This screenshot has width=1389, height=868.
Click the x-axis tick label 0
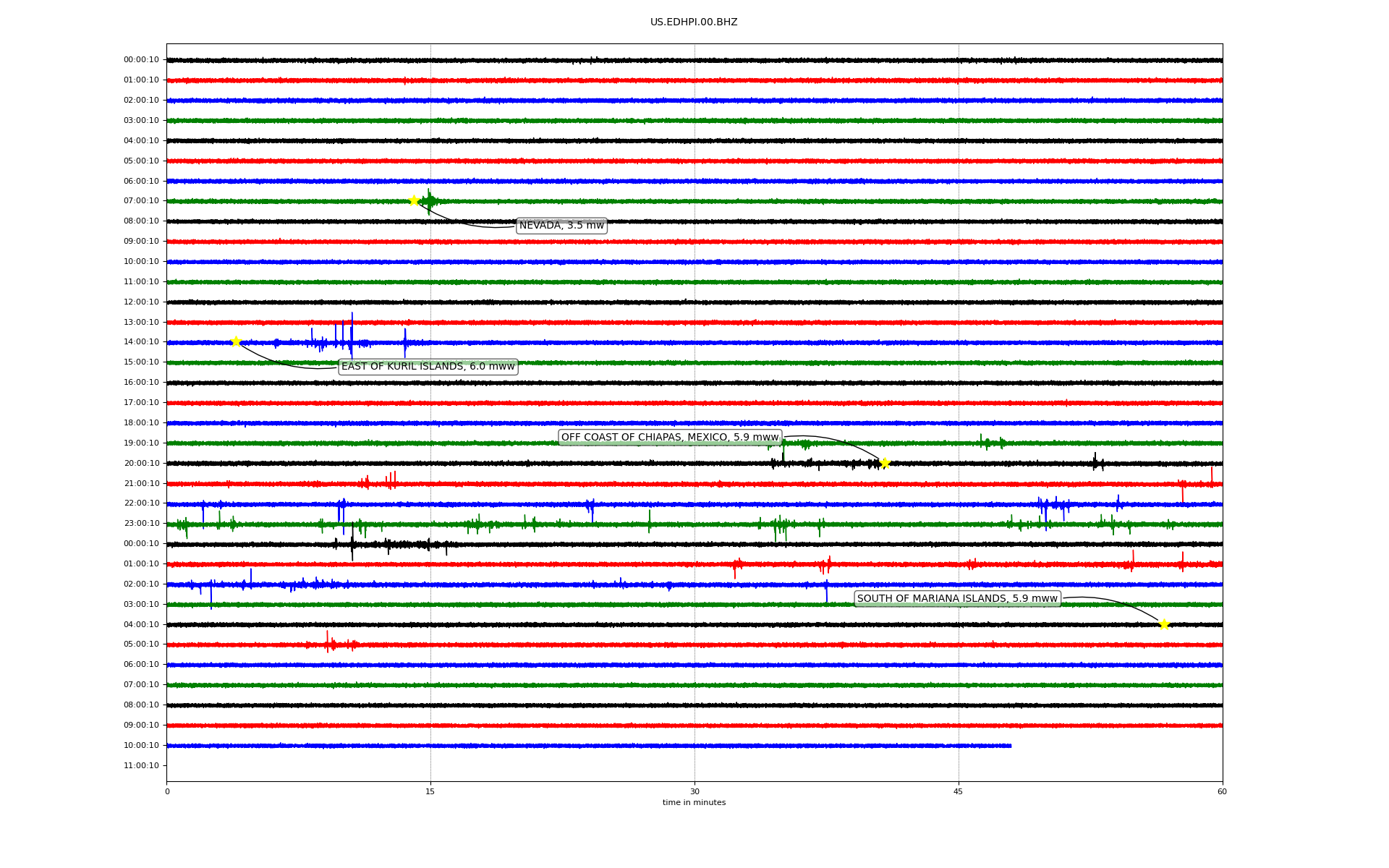tap(167, 791)
